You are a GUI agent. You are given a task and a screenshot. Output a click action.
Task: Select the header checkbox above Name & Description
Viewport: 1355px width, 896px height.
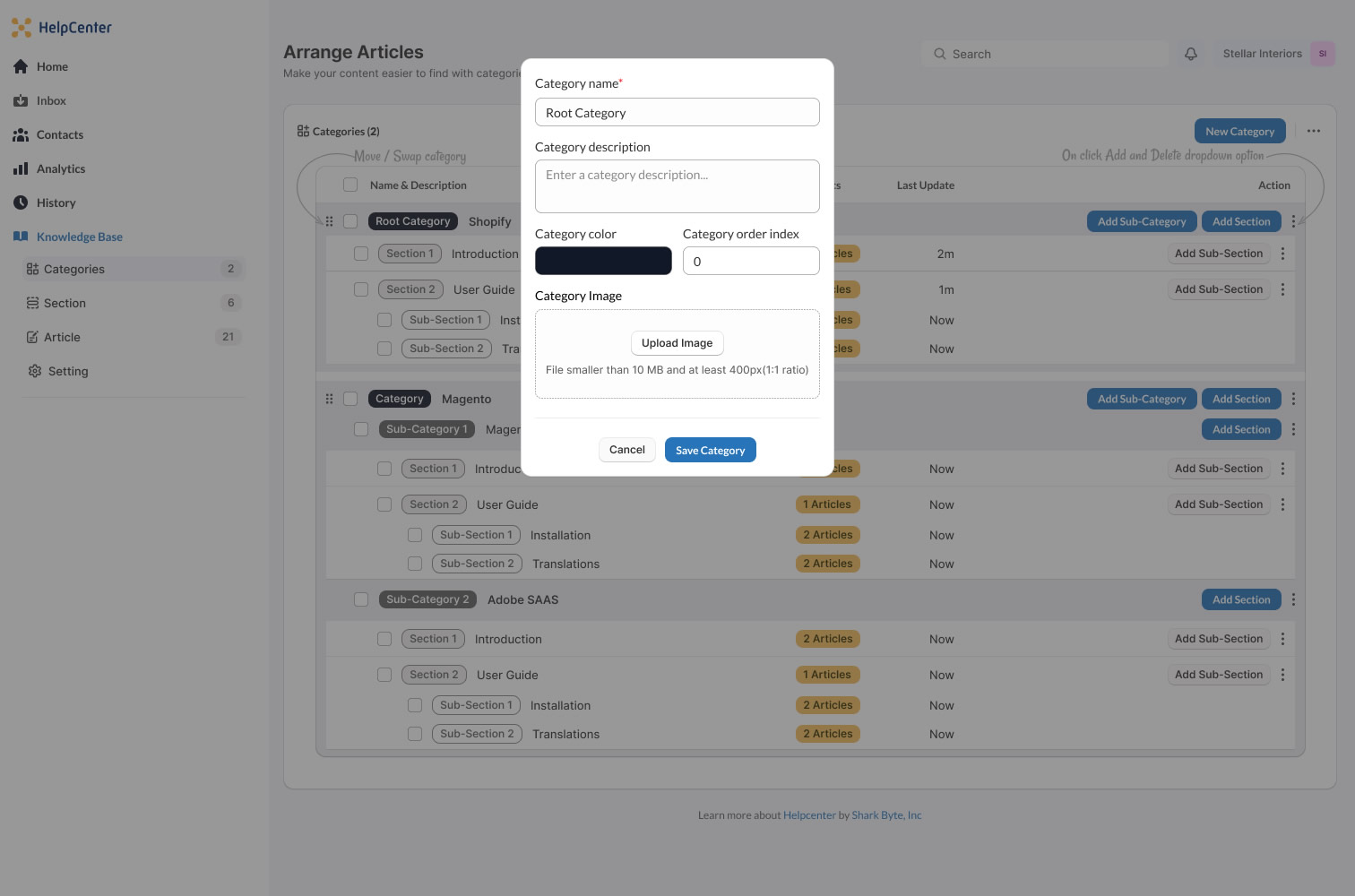(x=350, y=184)
